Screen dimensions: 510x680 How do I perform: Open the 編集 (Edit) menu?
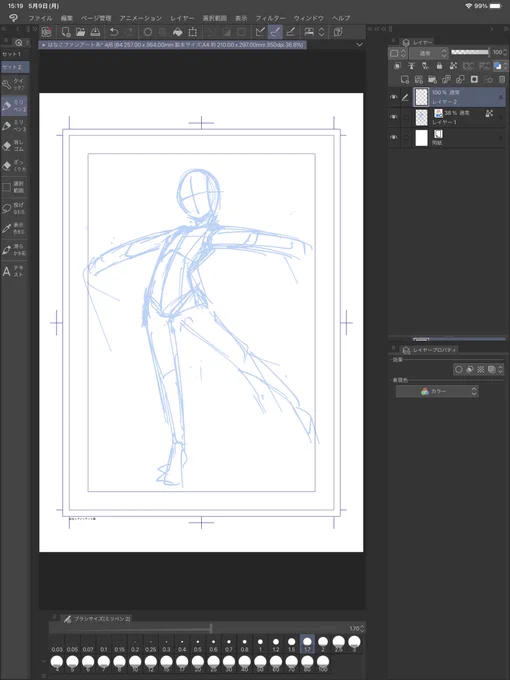click(67, 18)
